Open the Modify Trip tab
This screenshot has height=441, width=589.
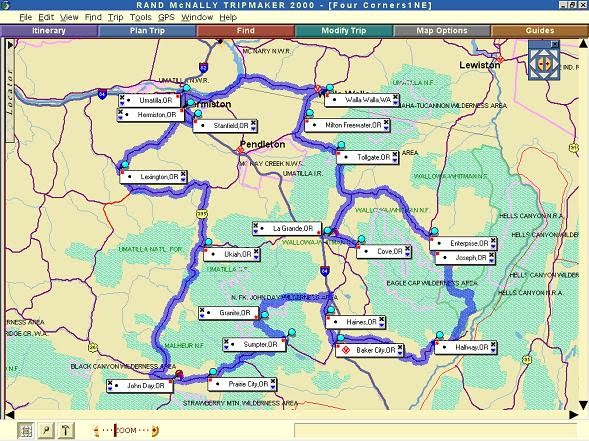pyautogui.click(x=344, y=31)
